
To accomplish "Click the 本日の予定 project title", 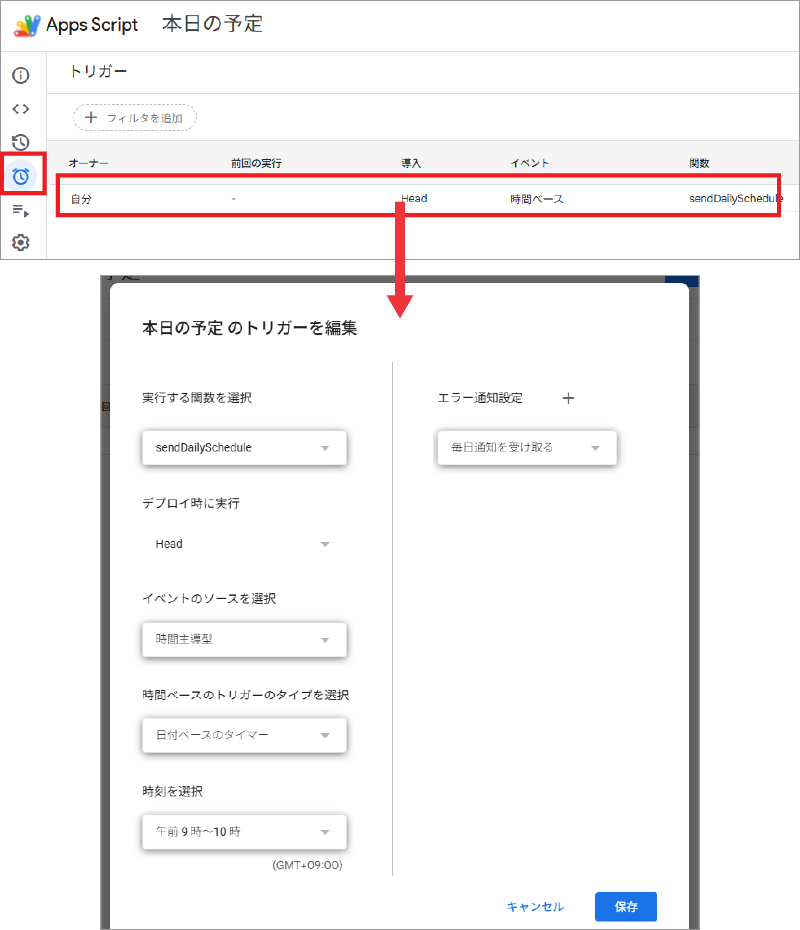I will click(212, 24).
